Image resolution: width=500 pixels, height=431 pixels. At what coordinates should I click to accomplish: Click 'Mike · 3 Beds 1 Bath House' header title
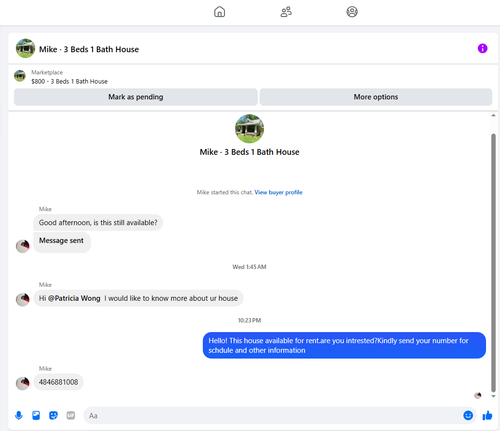pos(89,49)
